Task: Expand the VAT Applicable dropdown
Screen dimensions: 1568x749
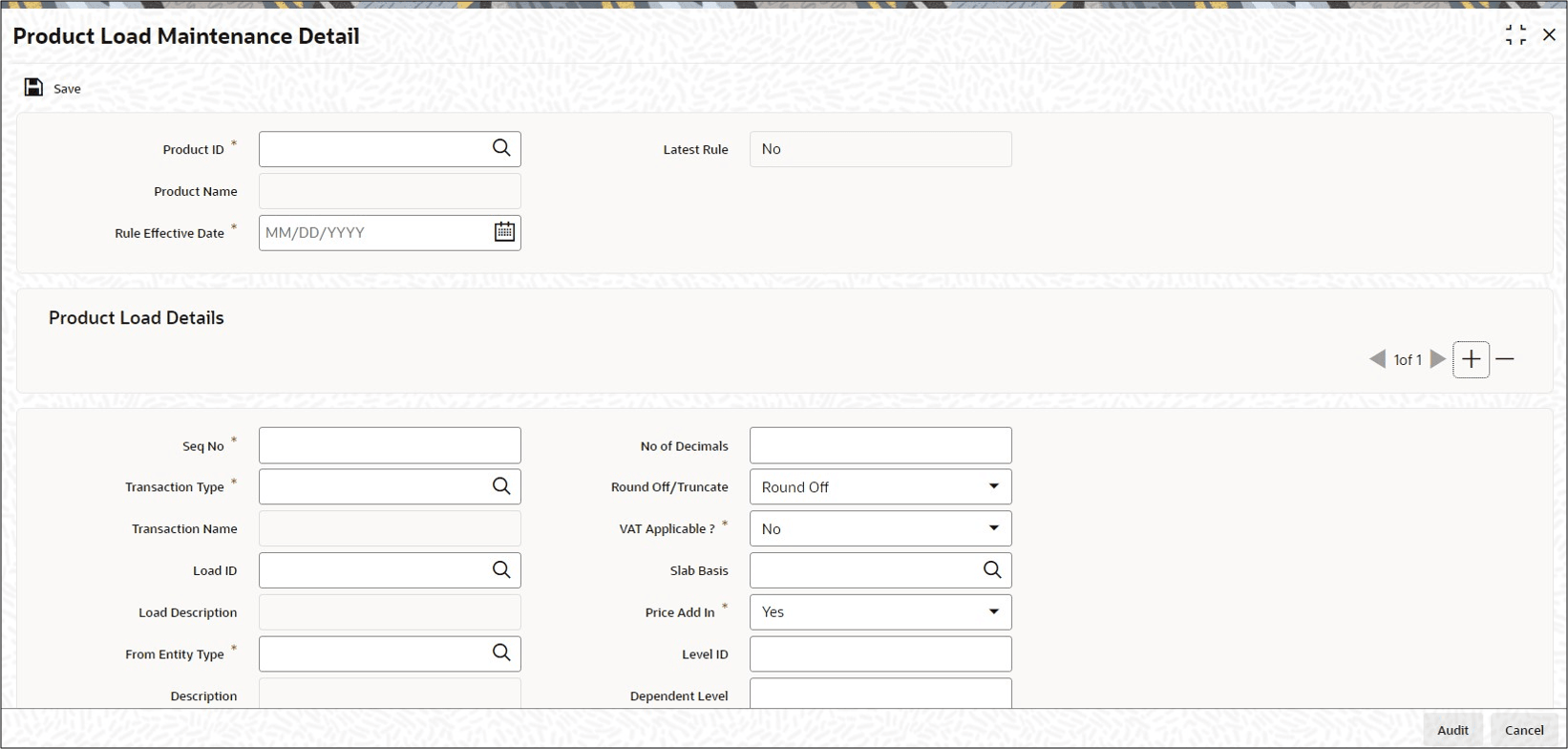Action: [994, 528]
